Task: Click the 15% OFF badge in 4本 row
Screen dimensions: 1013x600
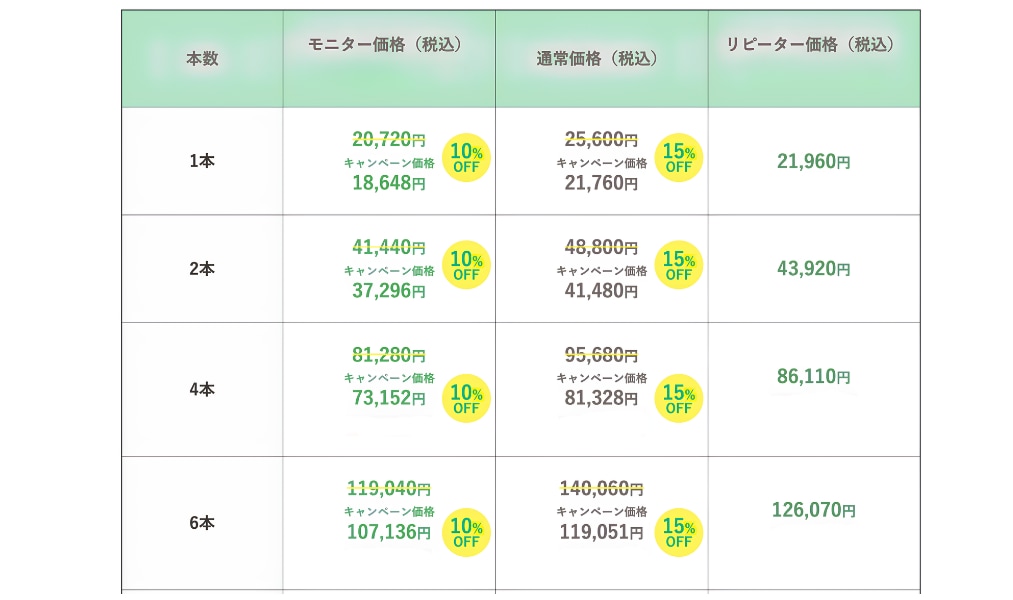Action: pos(679,398)
